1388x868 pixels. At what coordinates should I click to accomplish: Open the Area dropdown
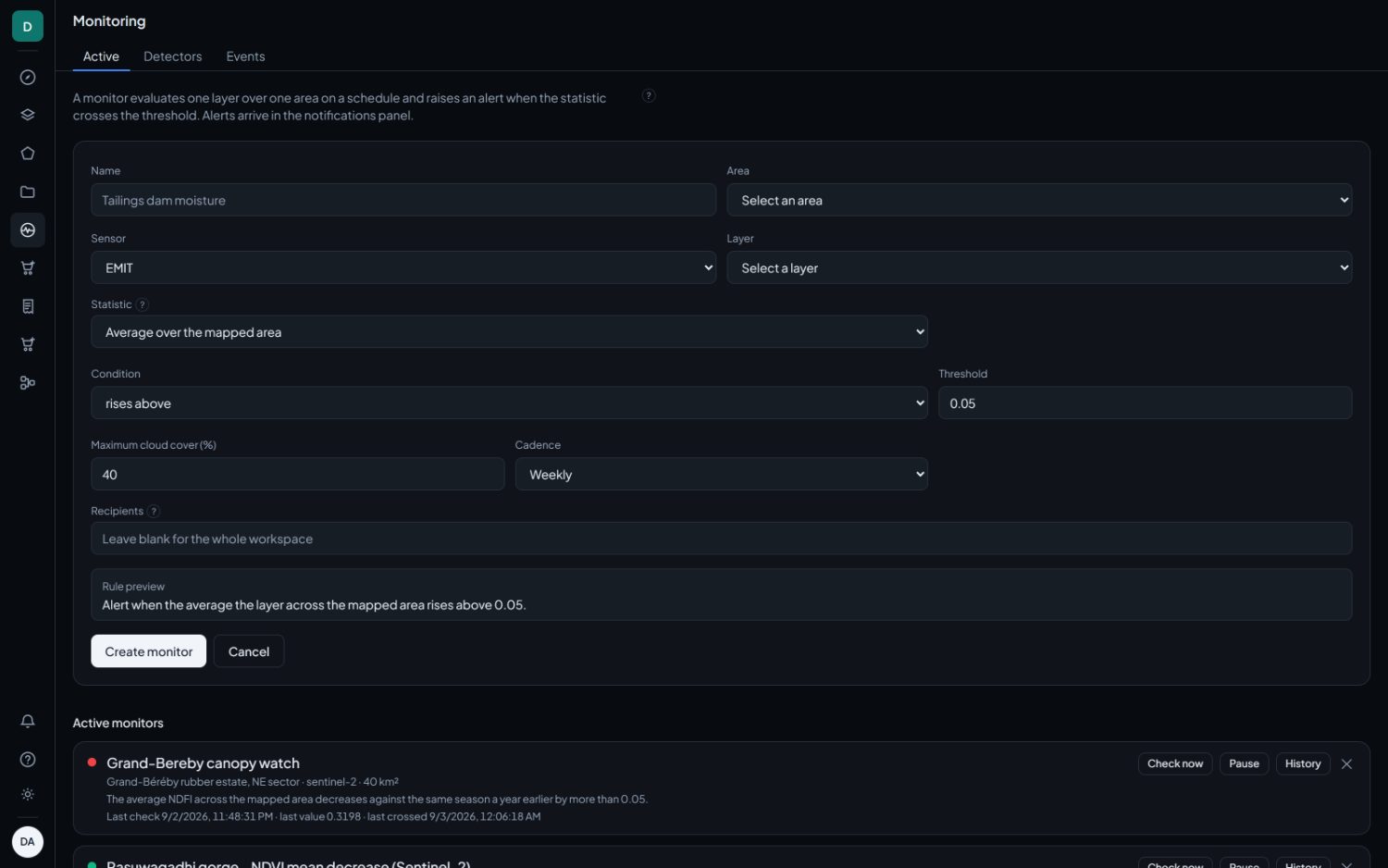(1039, 200)
